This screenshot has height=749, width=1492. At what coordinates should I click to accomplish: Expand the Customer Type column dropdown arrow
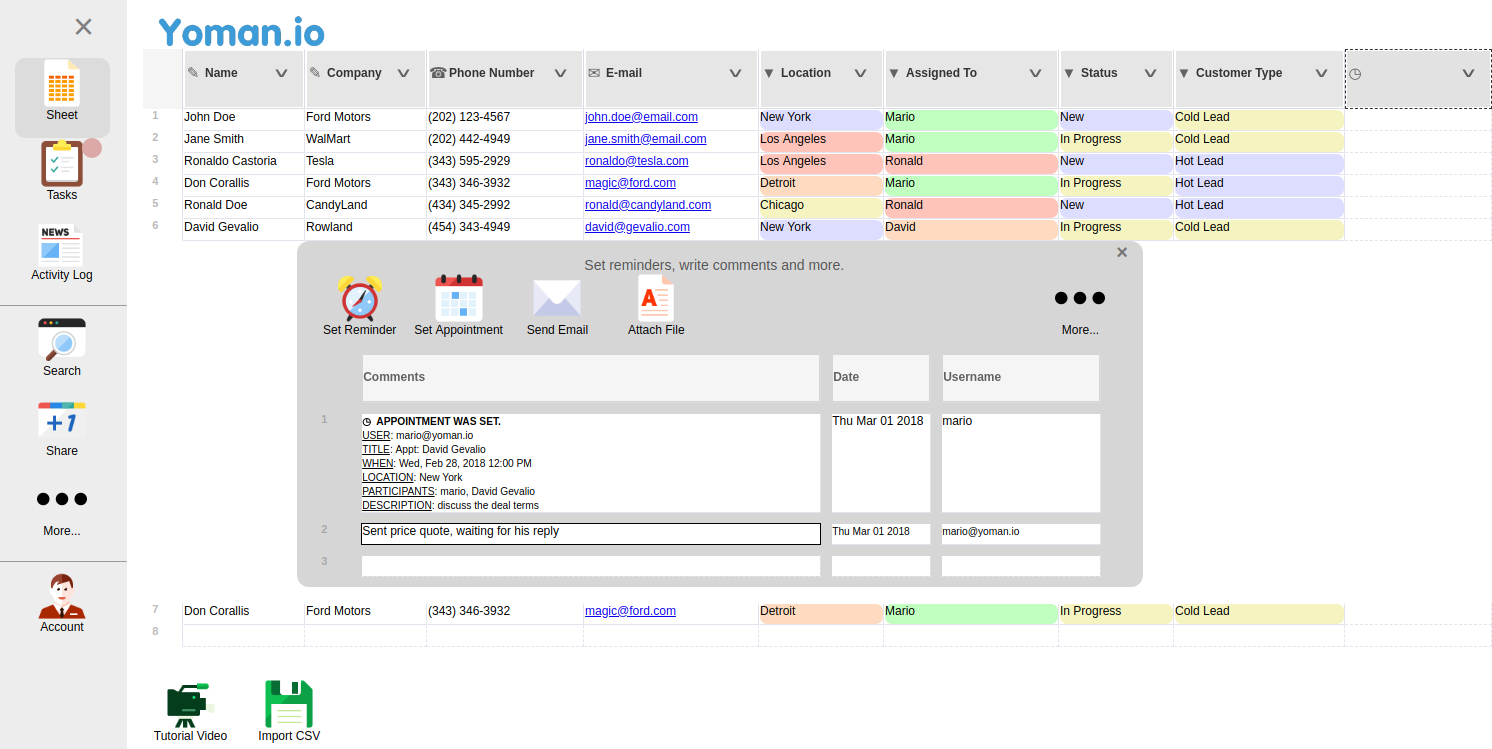(1322, 73)
